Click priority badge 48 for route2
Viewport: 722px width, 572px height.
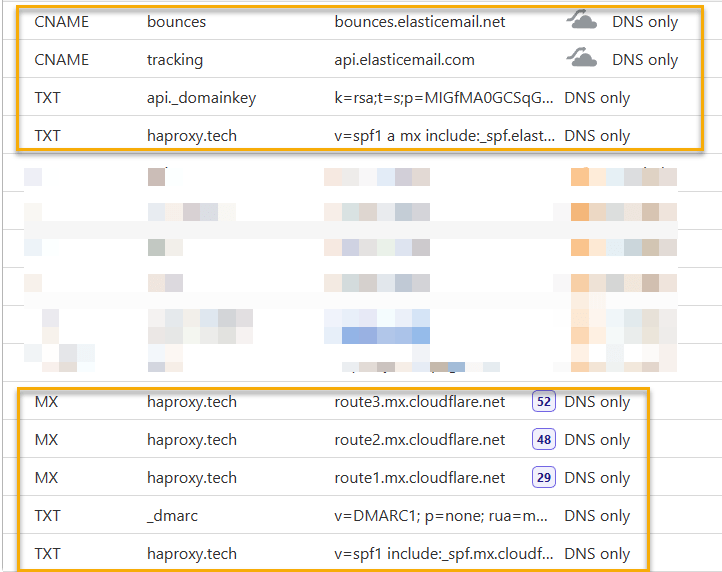click(x=544, y=439)
